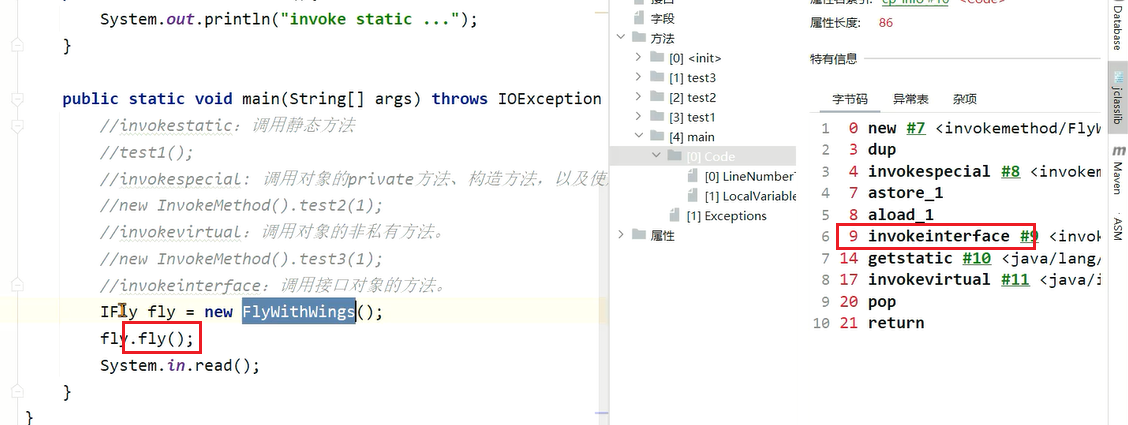
Task: Click the commented //test1(); line
Action: [147, 152]
